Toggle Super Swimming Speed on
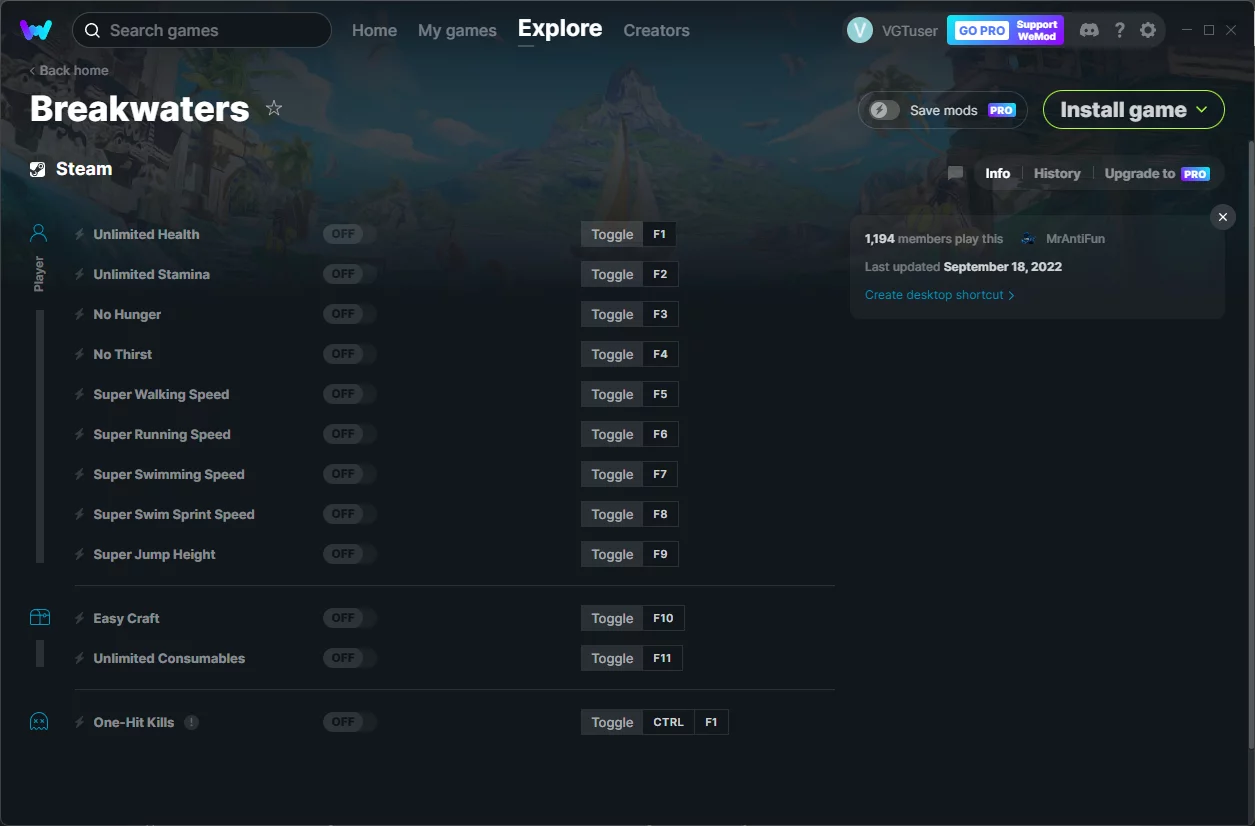Screen dimensions: 1255x826 349,474
